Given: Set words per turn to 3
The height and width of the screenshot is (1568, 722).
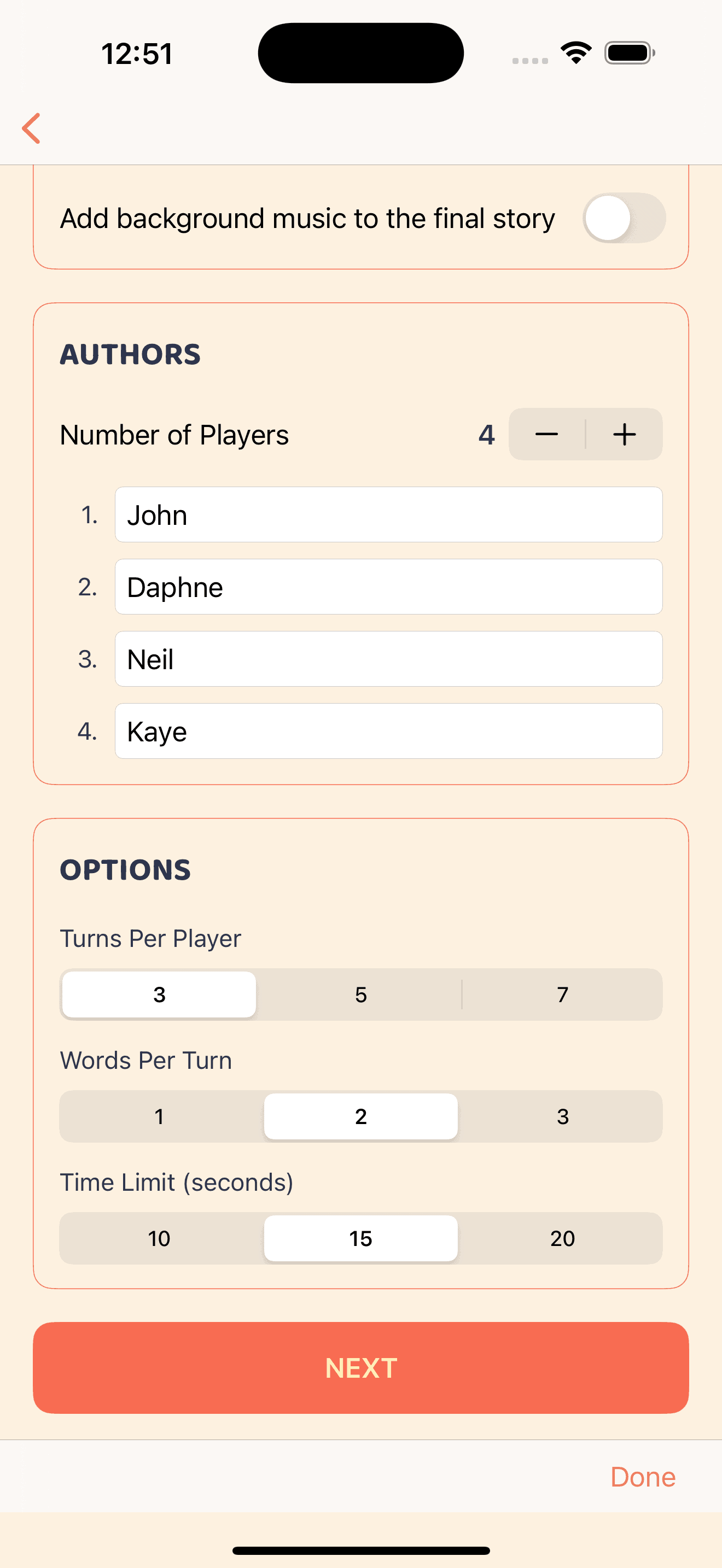Looking at the screenshot, I should pos(562,1116).
